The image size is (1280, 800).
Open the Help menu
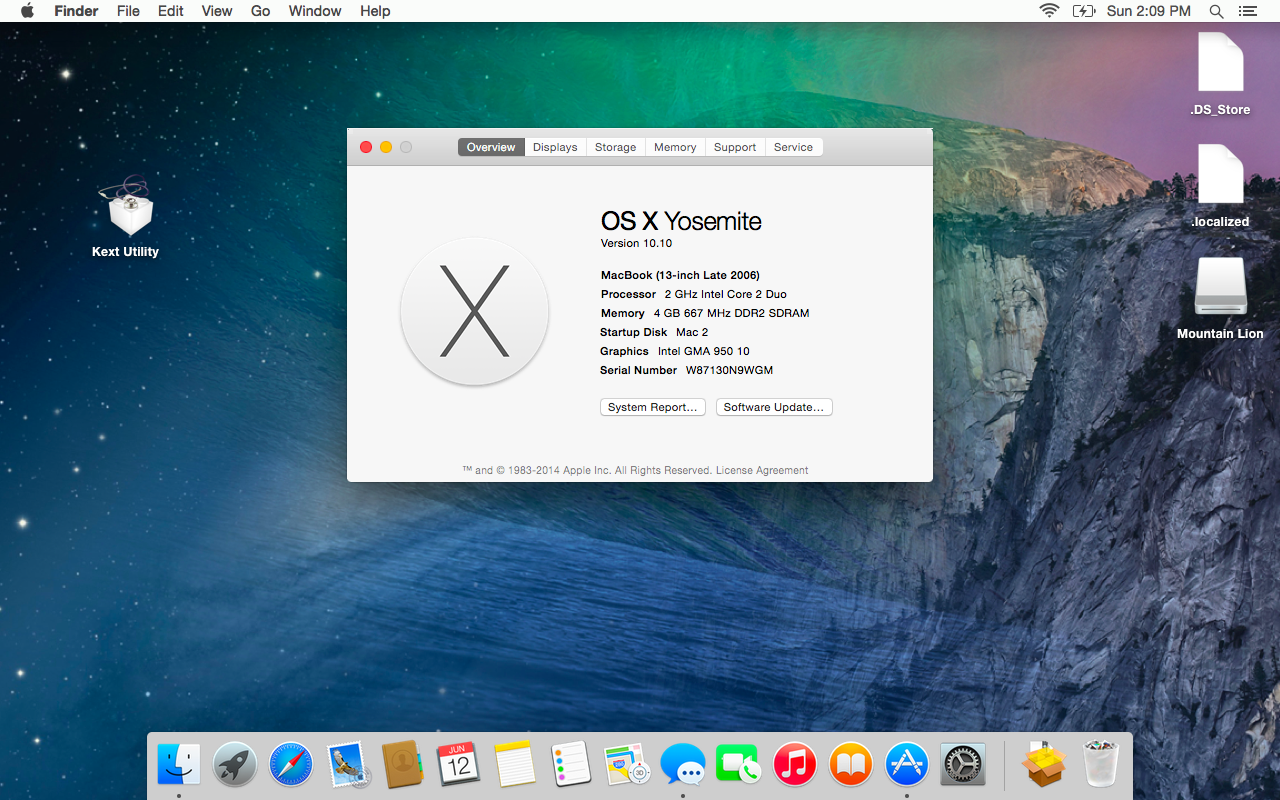[x=375, y=11]
